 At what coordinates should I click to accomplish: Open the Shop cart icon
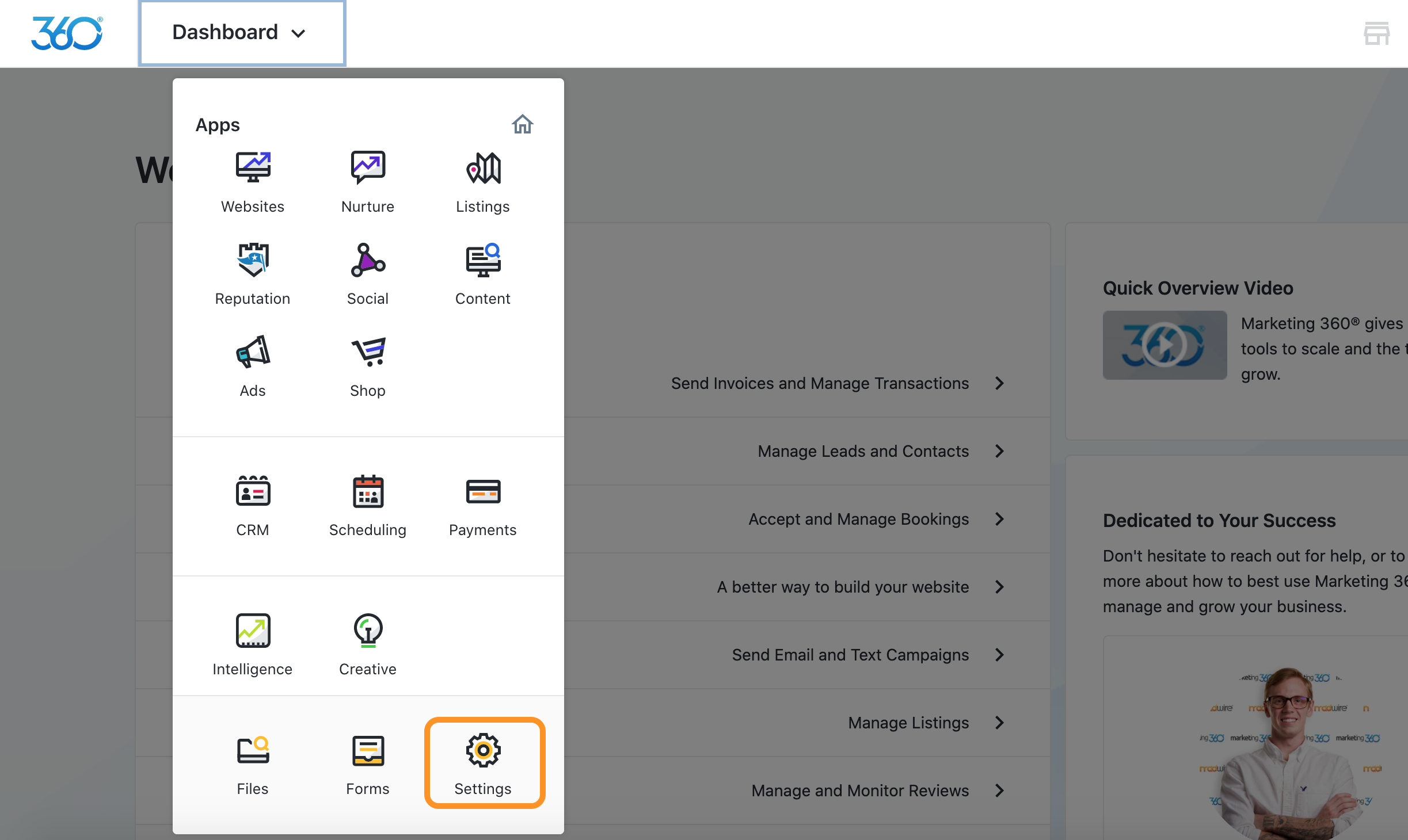click(x=368, y=352)
